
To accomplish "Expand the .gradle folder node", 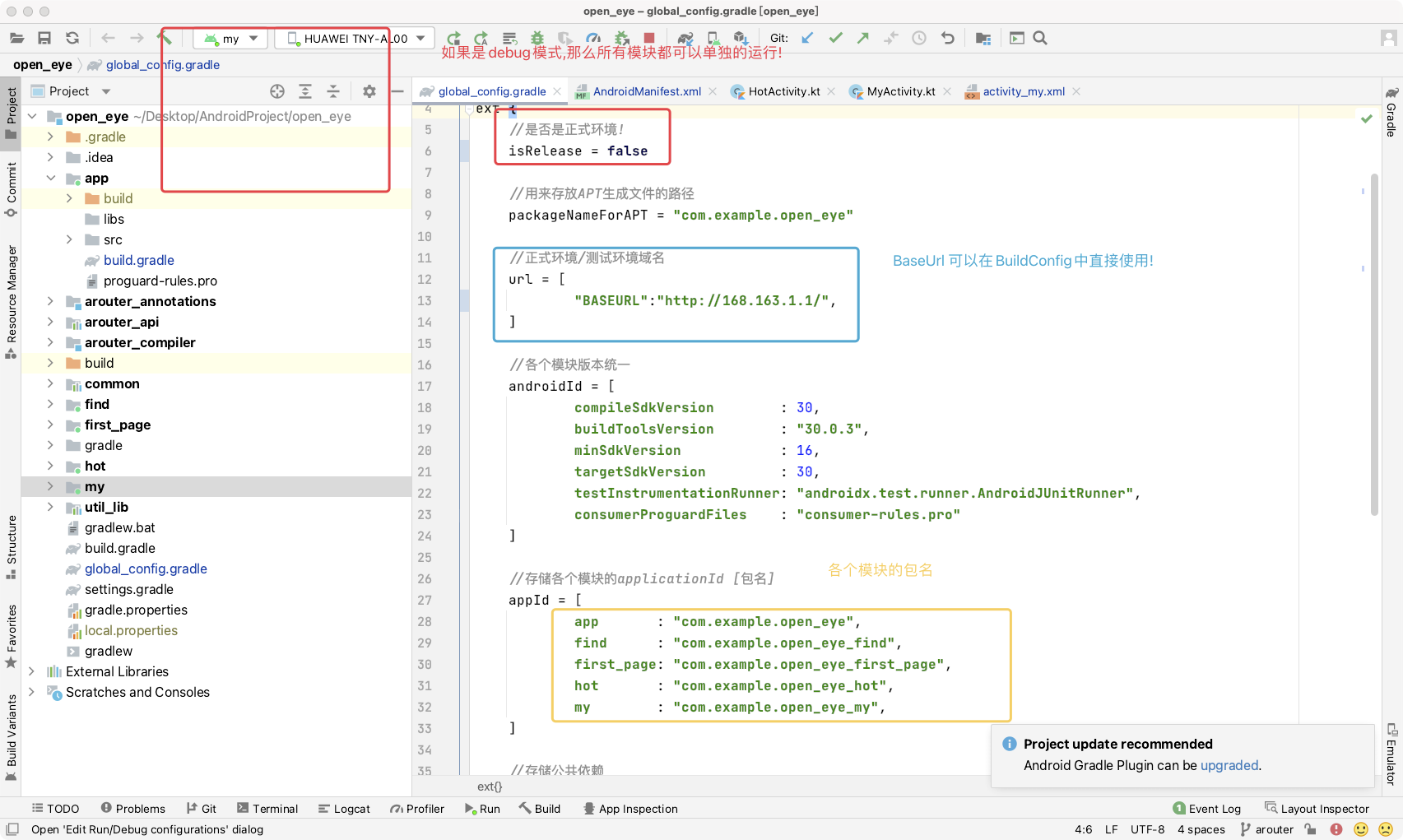I will pyautogui.click(x=51, y=137).
